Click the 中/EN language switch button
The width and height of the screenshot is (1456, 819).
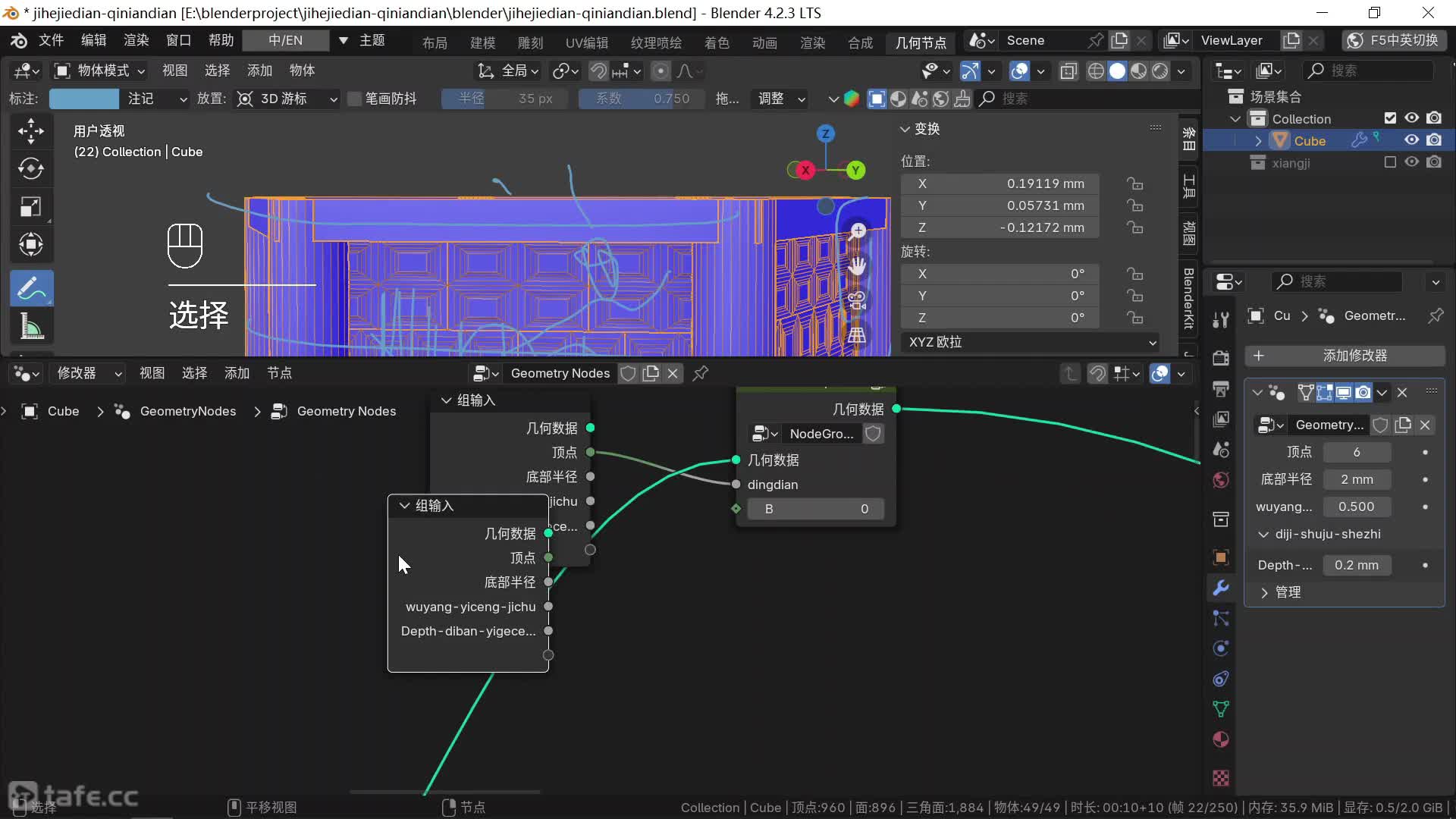[285, 40]
